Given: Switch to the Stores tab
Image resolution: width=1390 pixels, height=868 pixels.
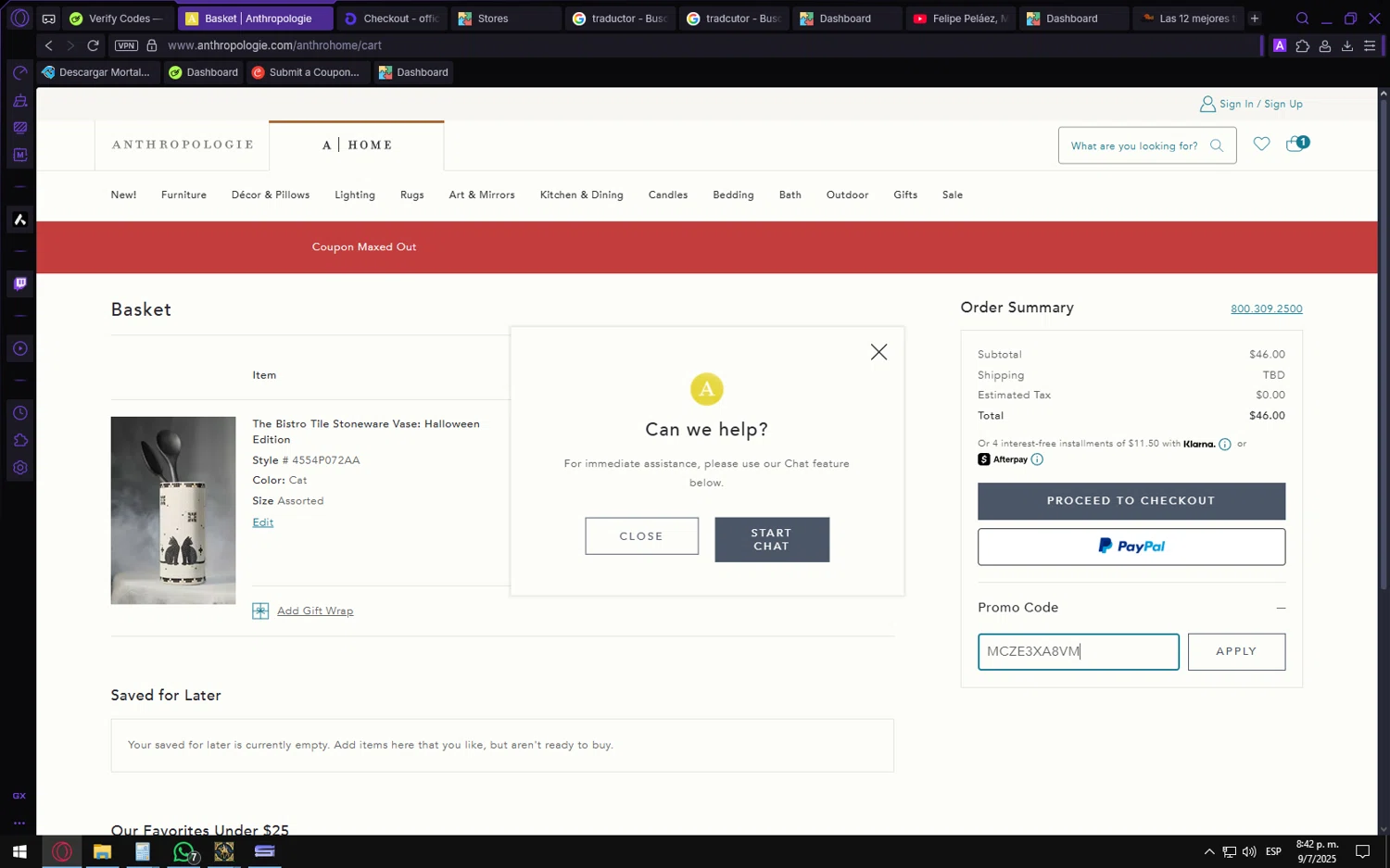Looking at the screenshot, I should point(507,19).
